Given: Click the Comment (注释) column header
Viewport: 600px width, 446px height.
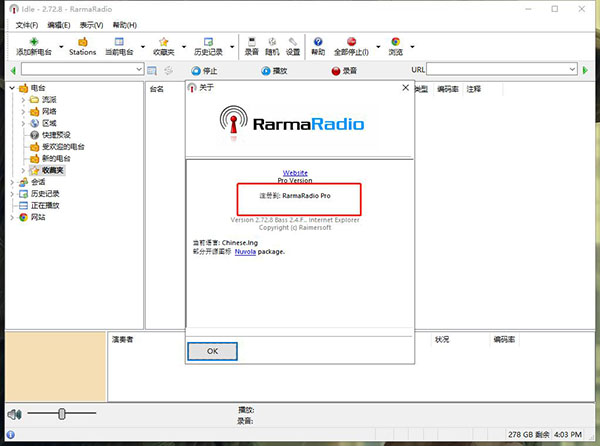Looking at the screenshot, I should 473,89.
